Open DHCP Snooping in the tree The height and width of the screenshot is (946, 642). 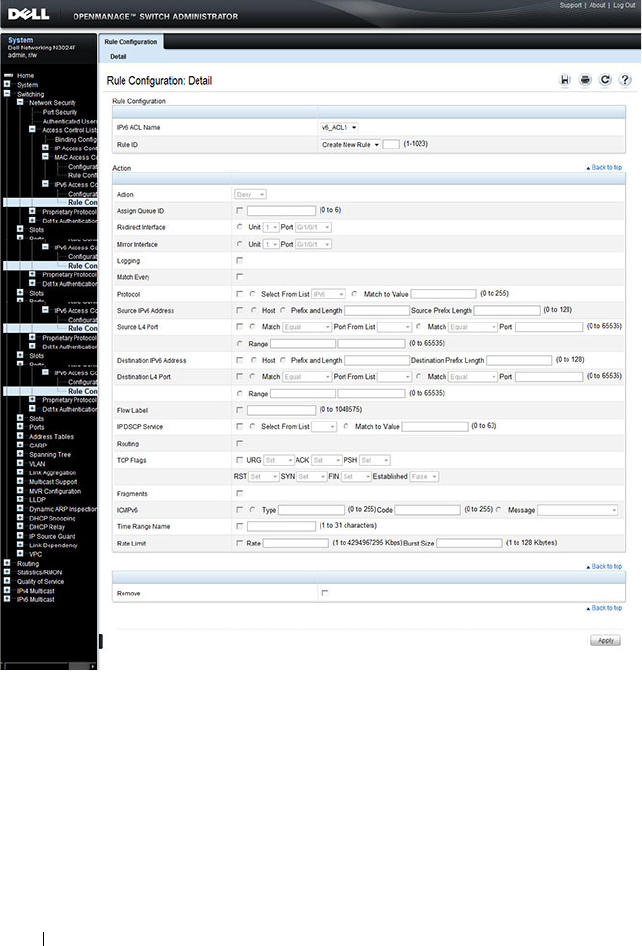point(52,518)
